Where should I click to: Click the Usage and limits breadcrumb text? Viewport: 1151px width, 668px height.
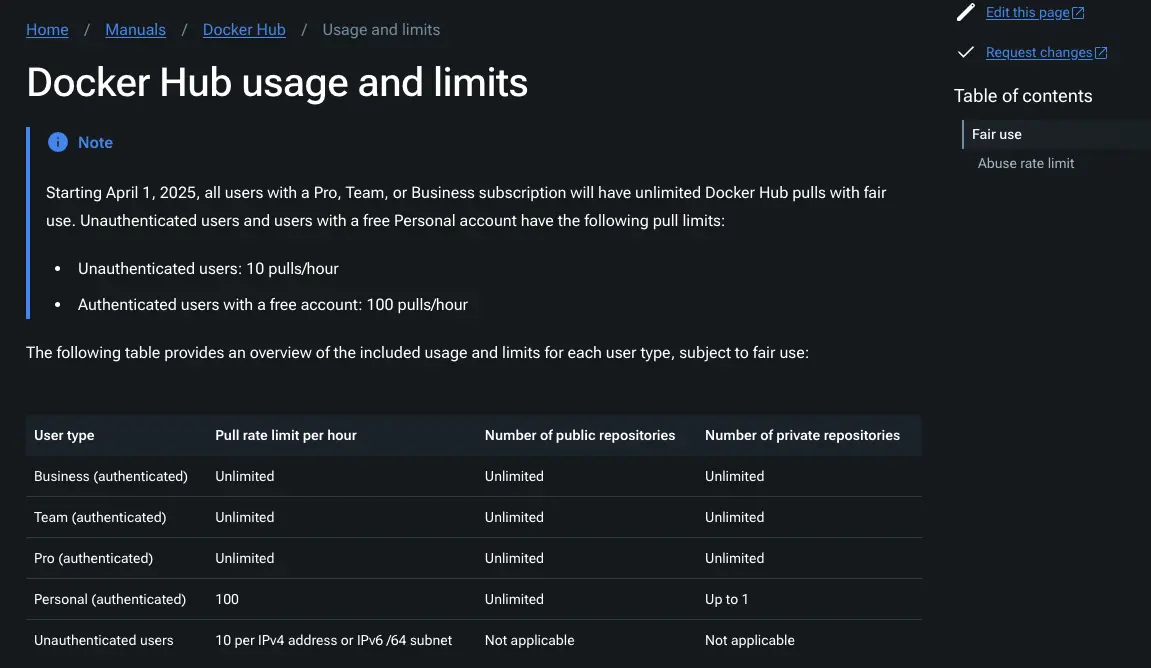pyautogui.click(x=381, y=30)
